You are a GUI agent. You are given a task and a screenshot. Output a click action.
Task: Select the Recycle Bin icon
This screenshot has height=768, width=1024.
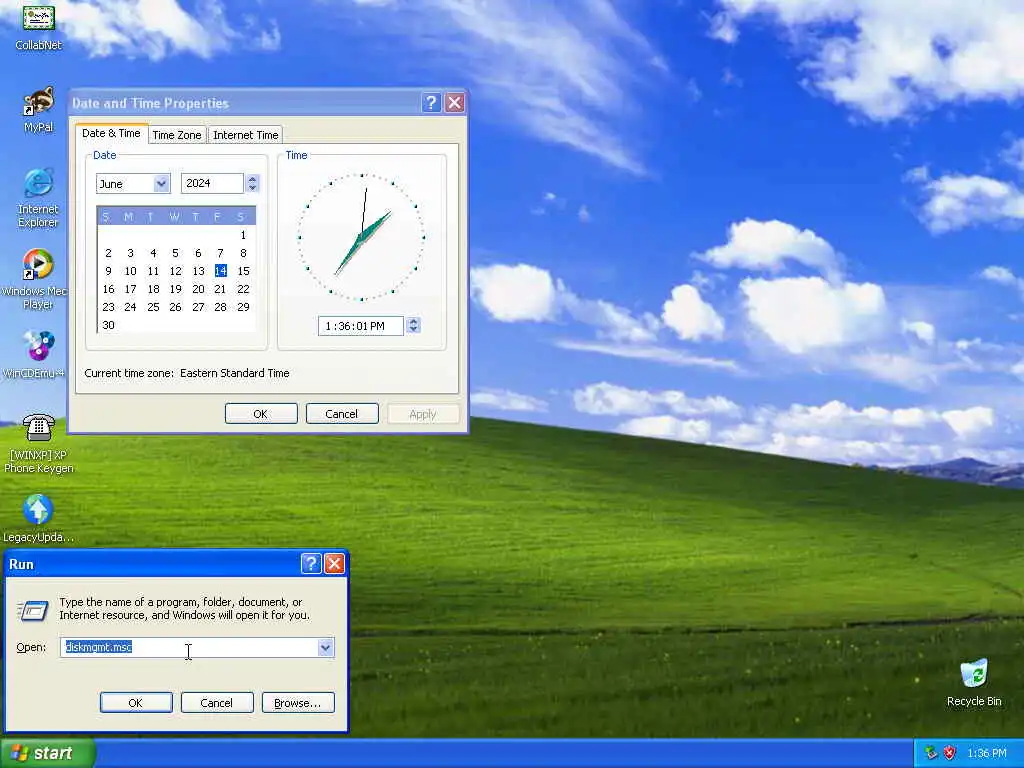pos(974,683)
